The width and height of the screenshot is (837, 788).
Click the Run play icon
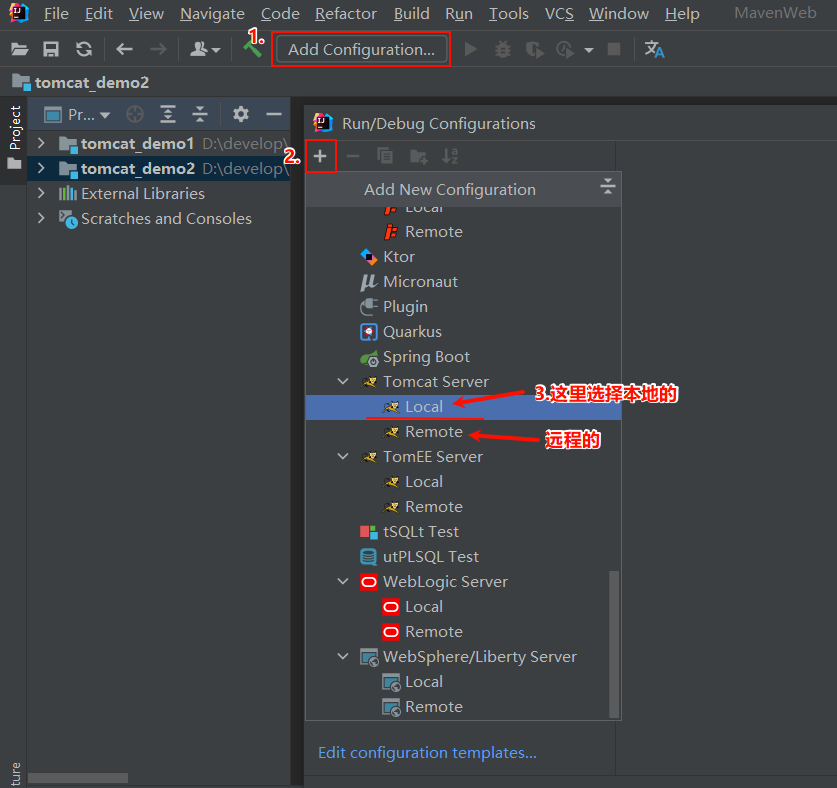(470, 50)
